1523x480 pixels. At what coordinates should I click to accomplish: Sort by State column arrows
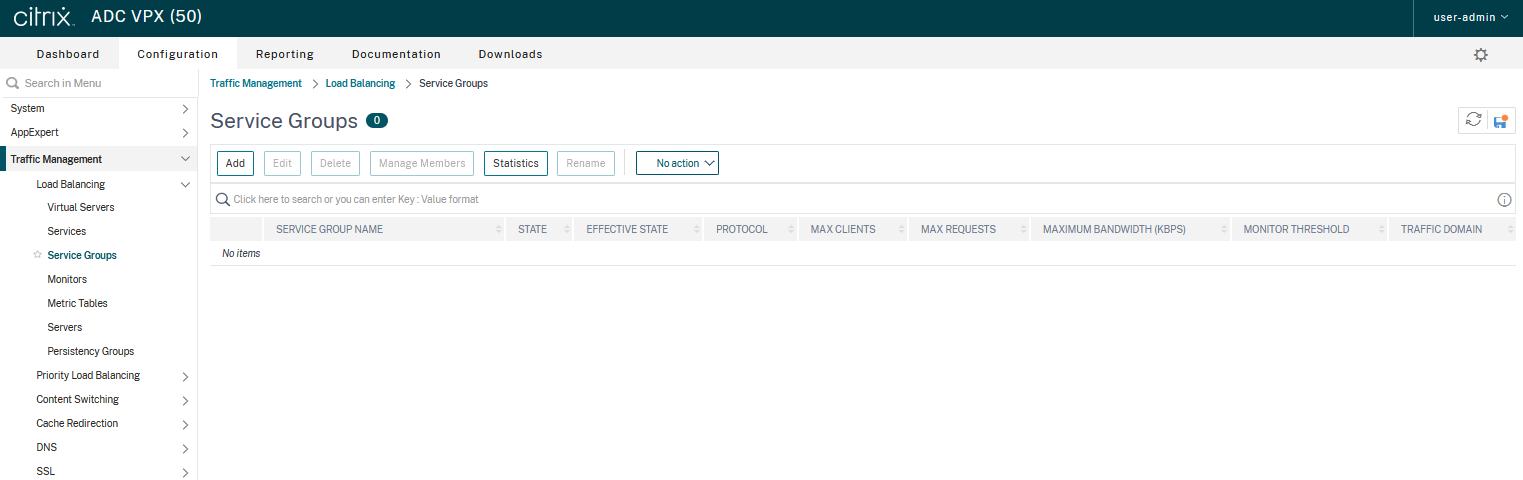coord(566,229)
